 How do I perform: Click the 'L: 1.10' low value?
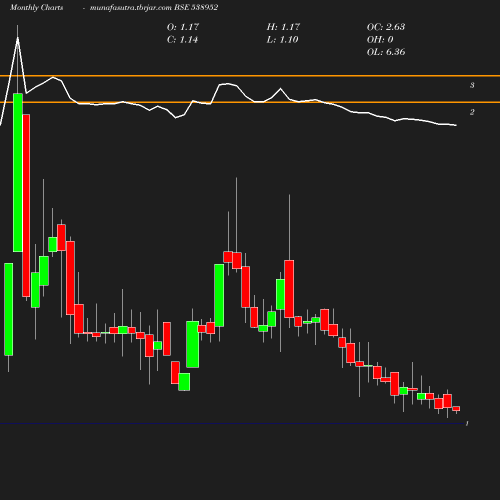point(282,40)
